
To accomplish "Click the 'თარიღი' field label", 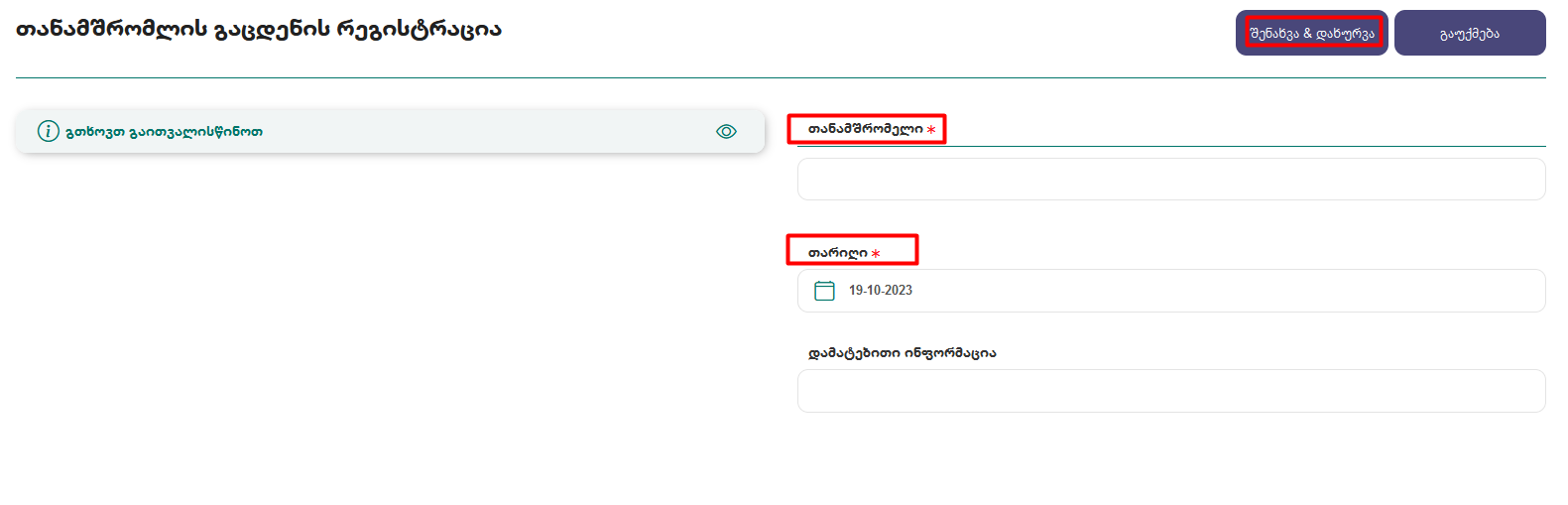I will tap(838, 253).
